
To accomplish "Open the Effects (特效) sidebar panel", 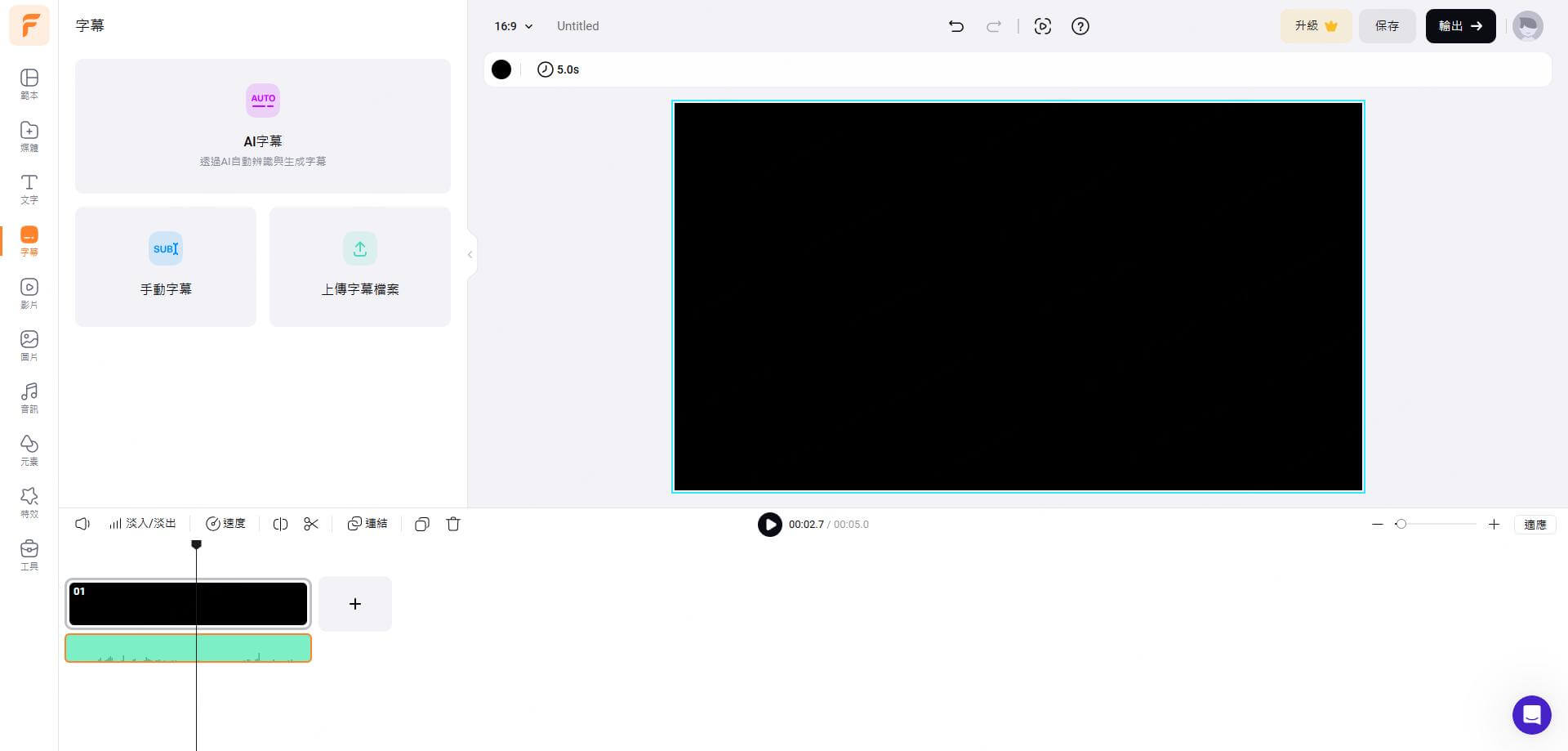I will pos(29,503).
